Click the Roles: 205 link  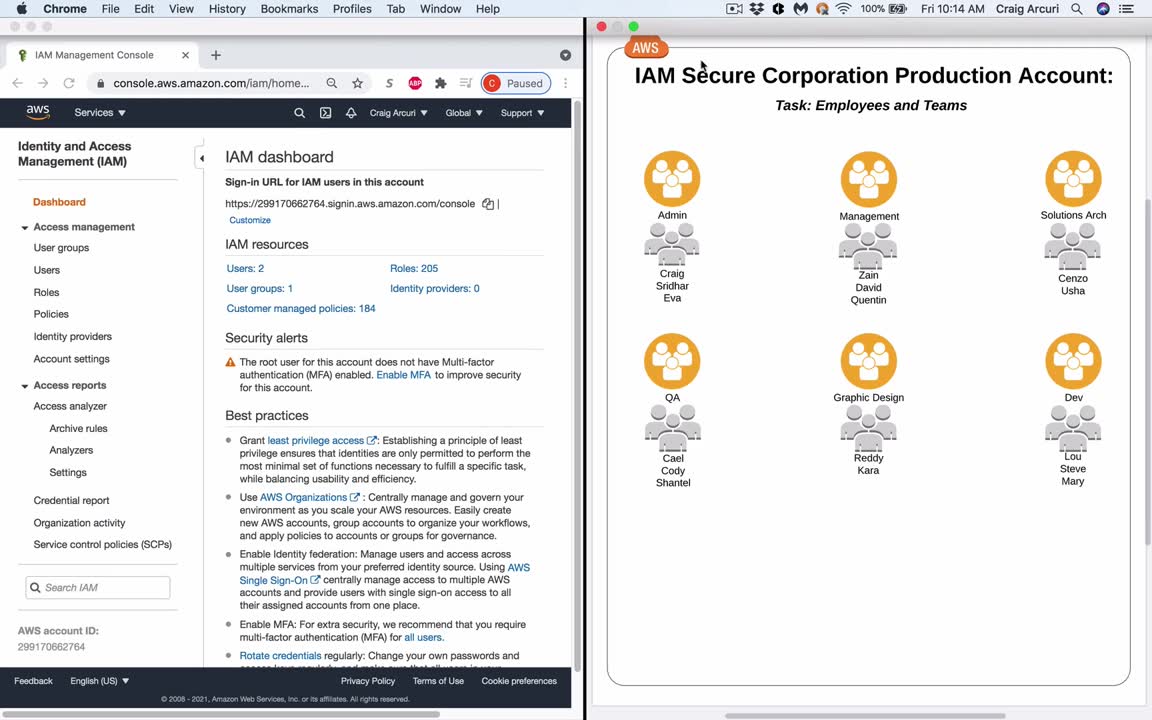pyautogui.click(x=414, y=268)
